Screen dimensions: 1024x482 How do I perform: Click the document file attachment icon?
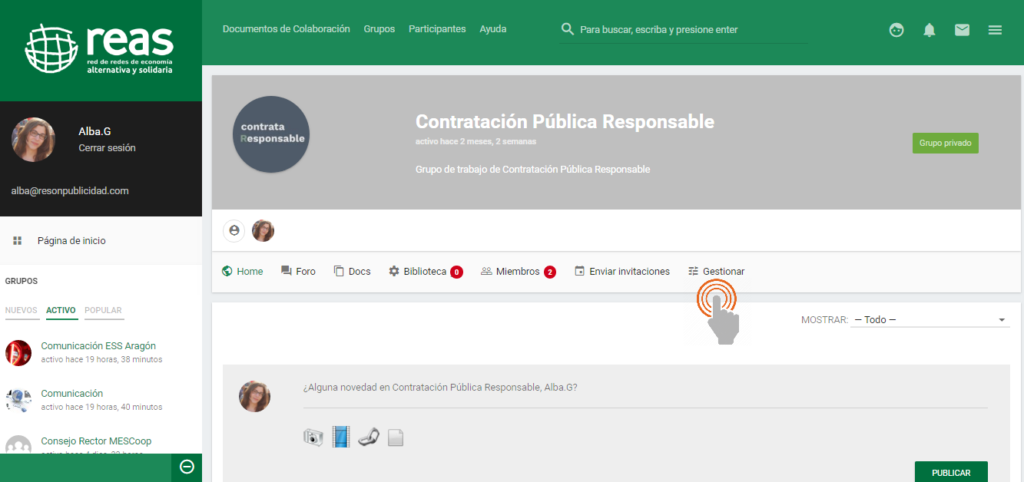tap(395, 438)
